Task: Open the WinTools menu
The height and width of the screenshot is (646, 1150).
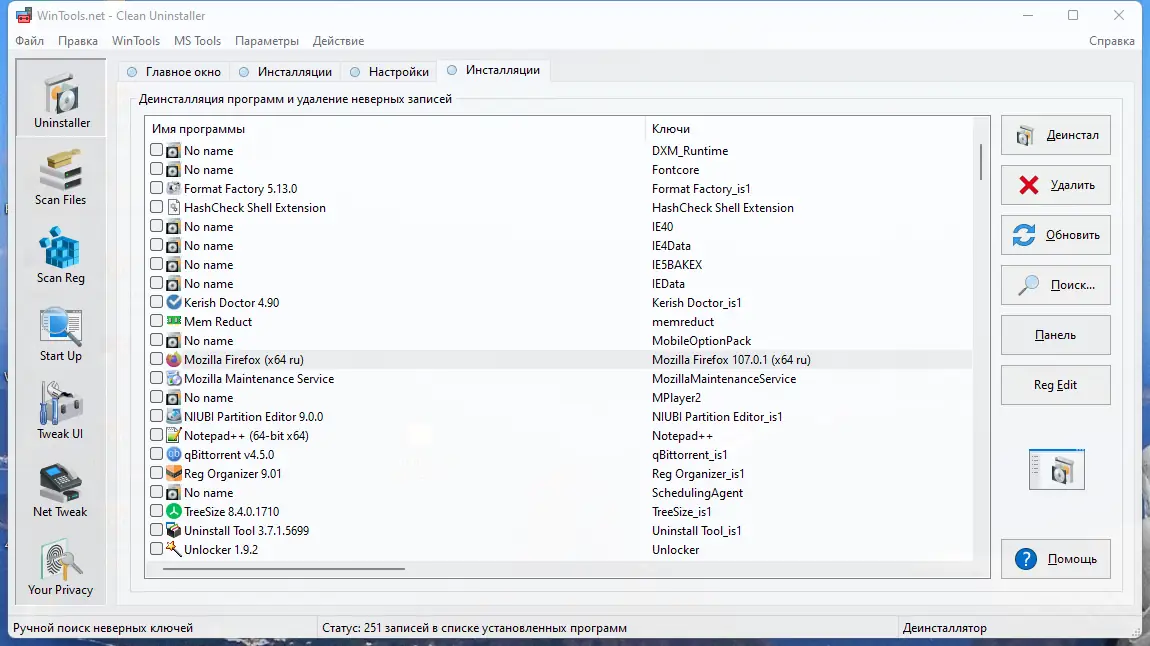Action: 136,41
